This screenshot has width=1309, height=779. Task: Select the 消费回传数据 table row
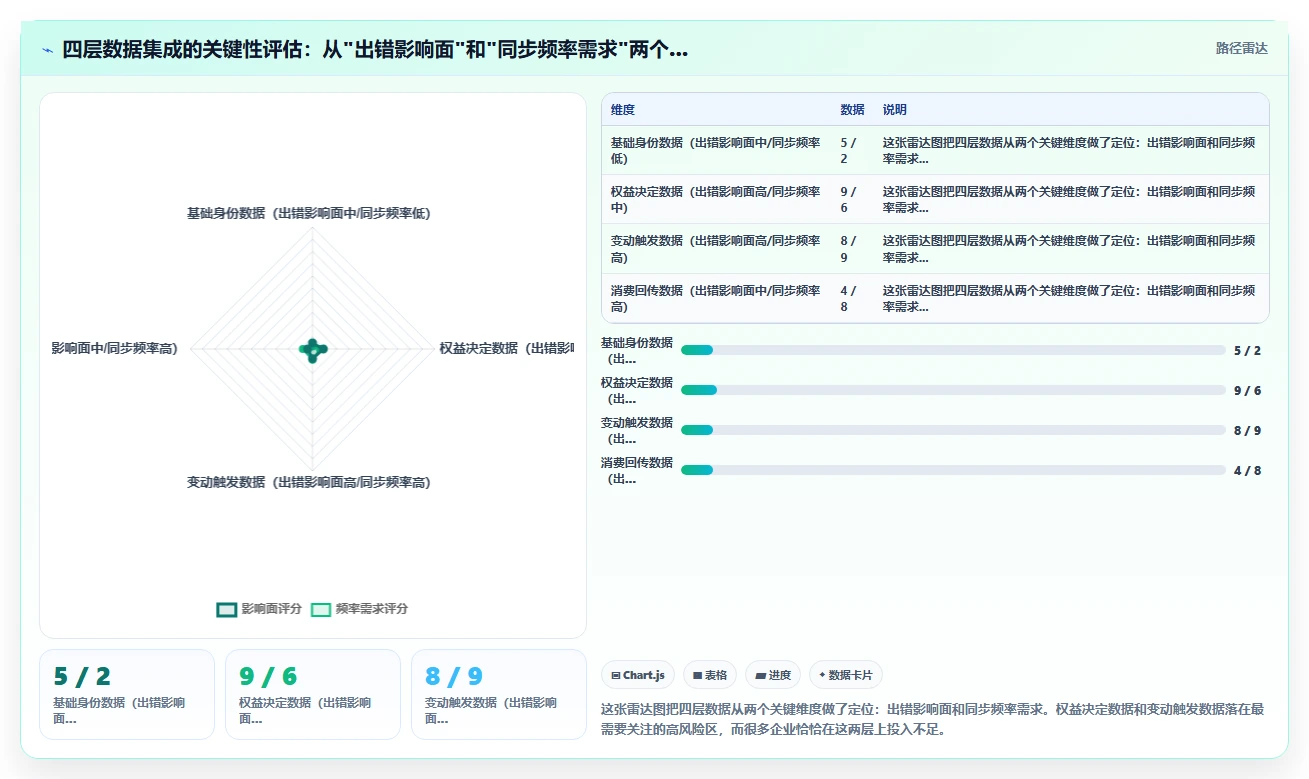935,298
